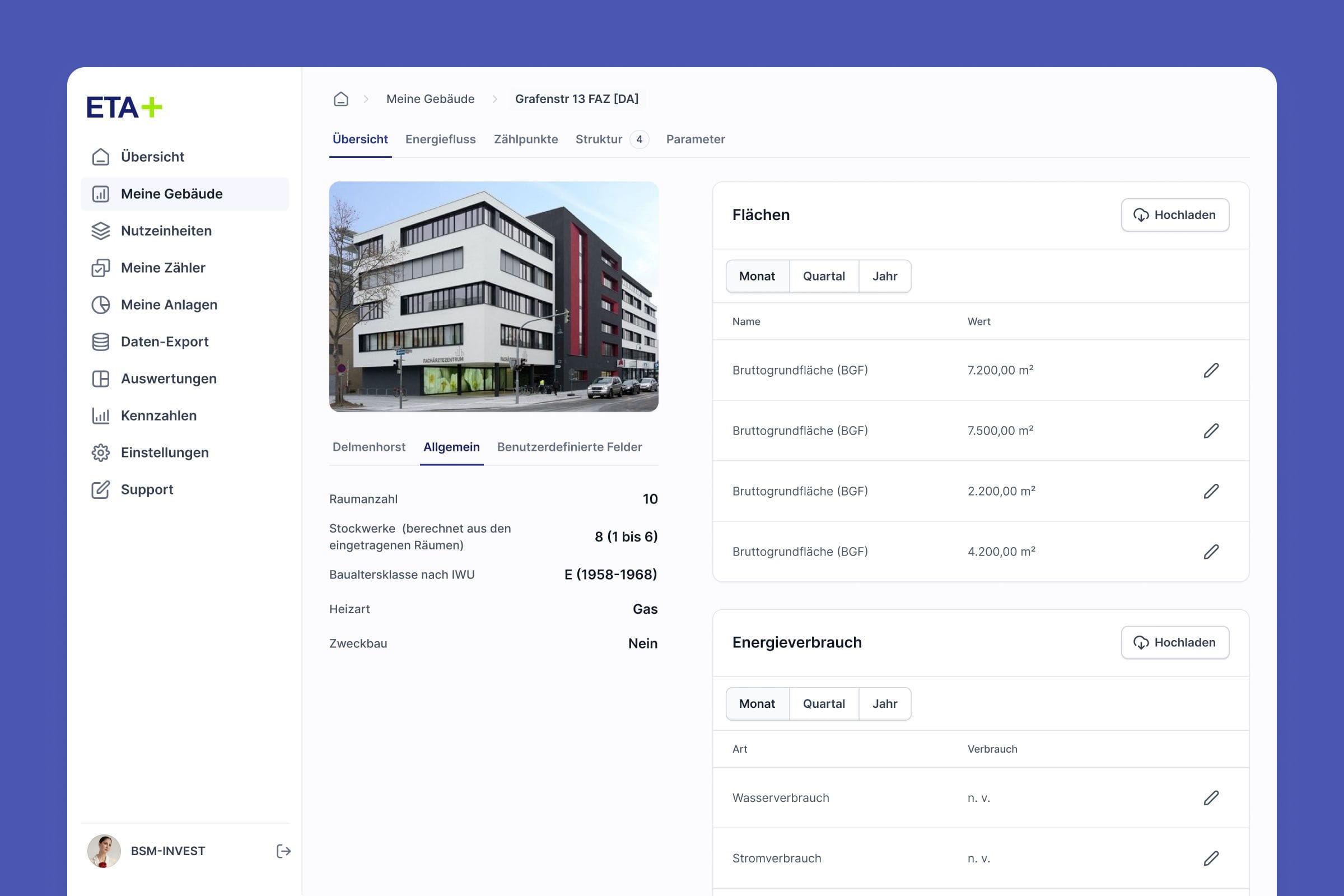The width and height of the screenshot is (1344, 896).
Task: Click the logout icon beside BSM-INVEST
Action: click(x=283, y=851)
